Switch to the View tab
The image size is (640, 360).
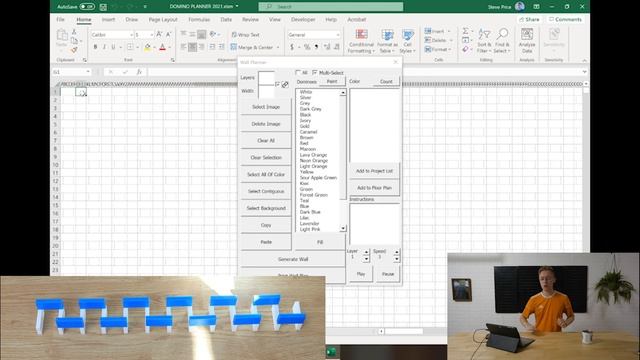click(x=274, y=19)
